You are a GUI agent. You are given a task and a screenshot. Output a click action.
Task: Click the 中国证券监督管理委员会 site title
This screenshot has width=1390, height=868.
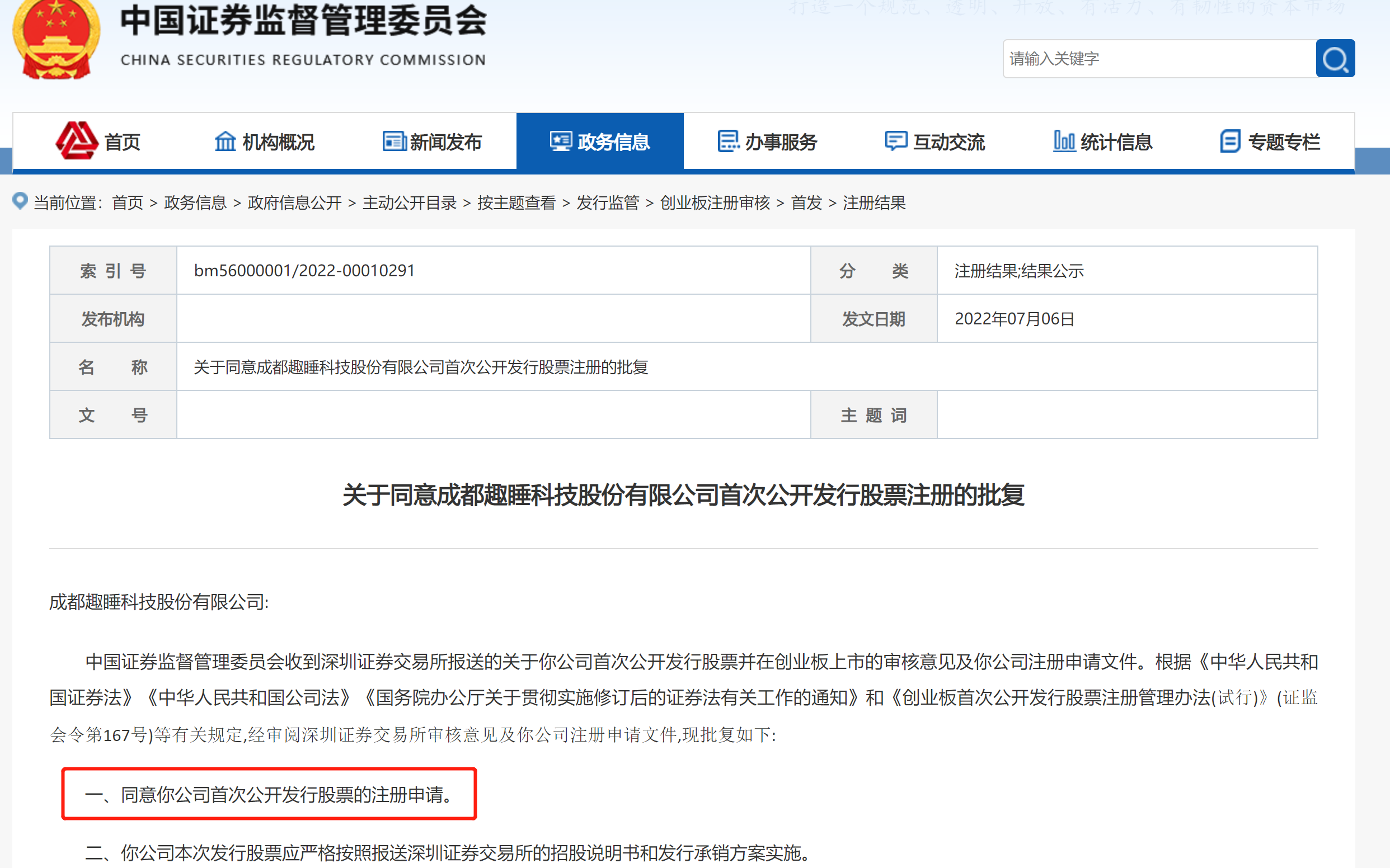(303, 20)
